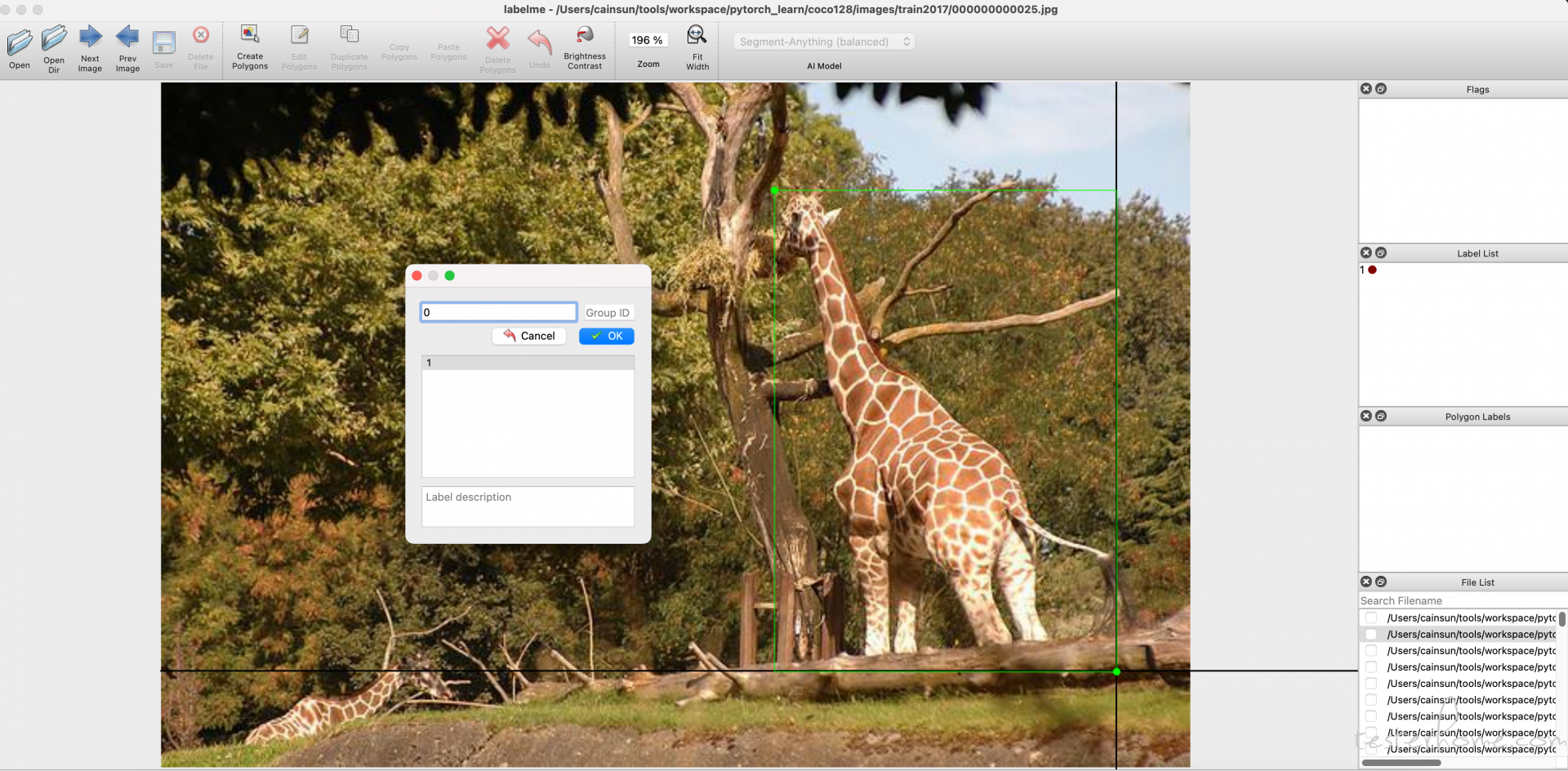Click the zoom percentage box
1568x771 pixels.
click(648, 40)
